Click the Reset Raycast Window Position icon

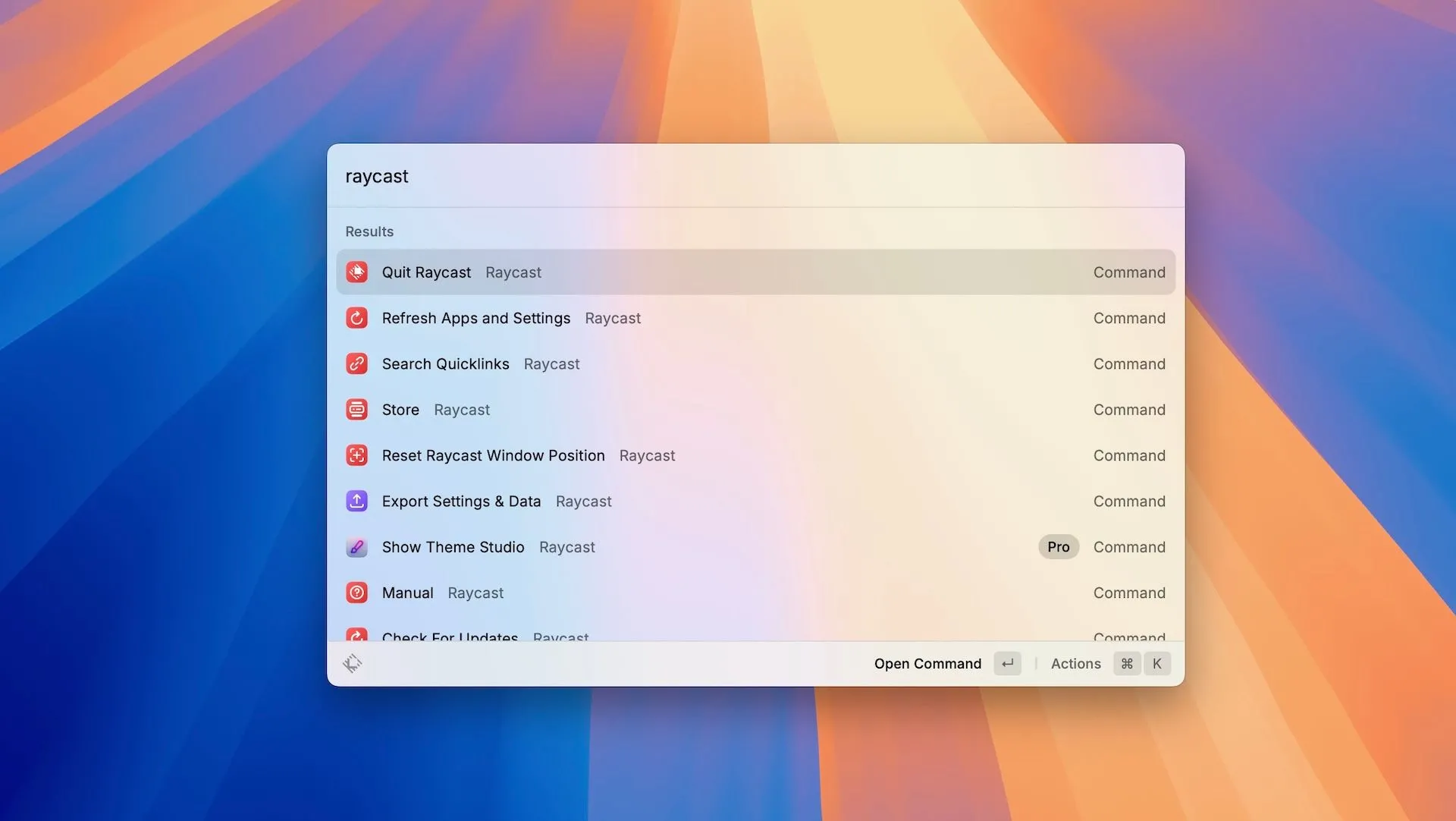(x=356, y=455)
